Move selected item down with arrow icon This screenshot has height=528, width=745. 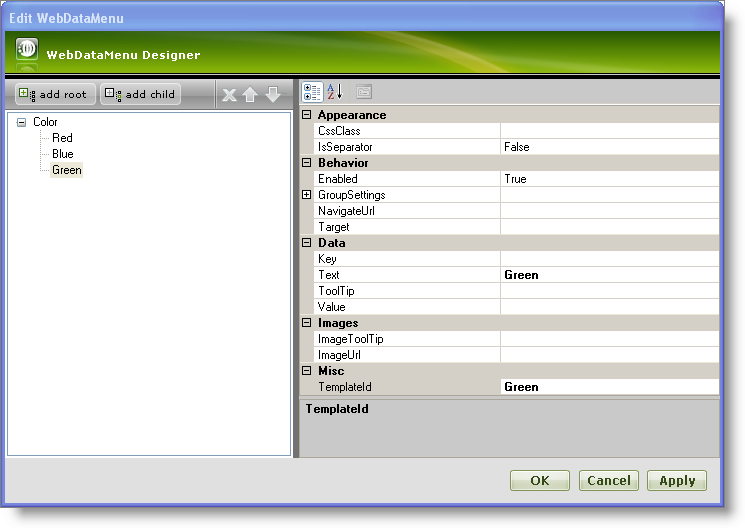[273, 95]
